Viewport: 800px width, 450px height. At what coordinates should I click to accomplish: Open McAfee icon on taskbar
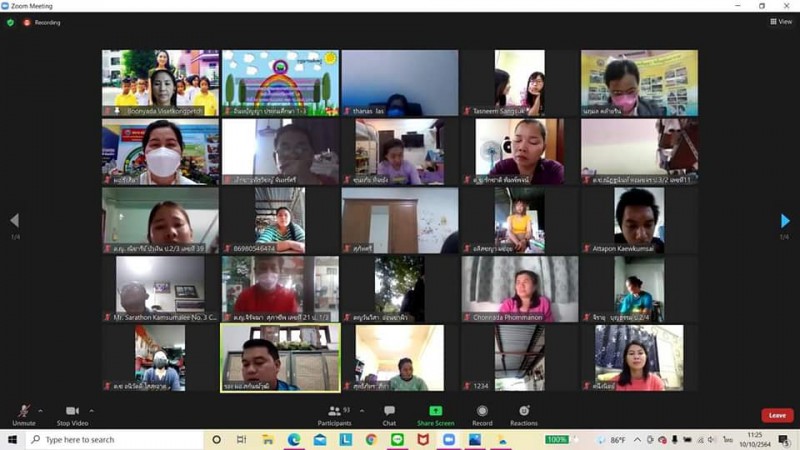(x=423, y=439)
